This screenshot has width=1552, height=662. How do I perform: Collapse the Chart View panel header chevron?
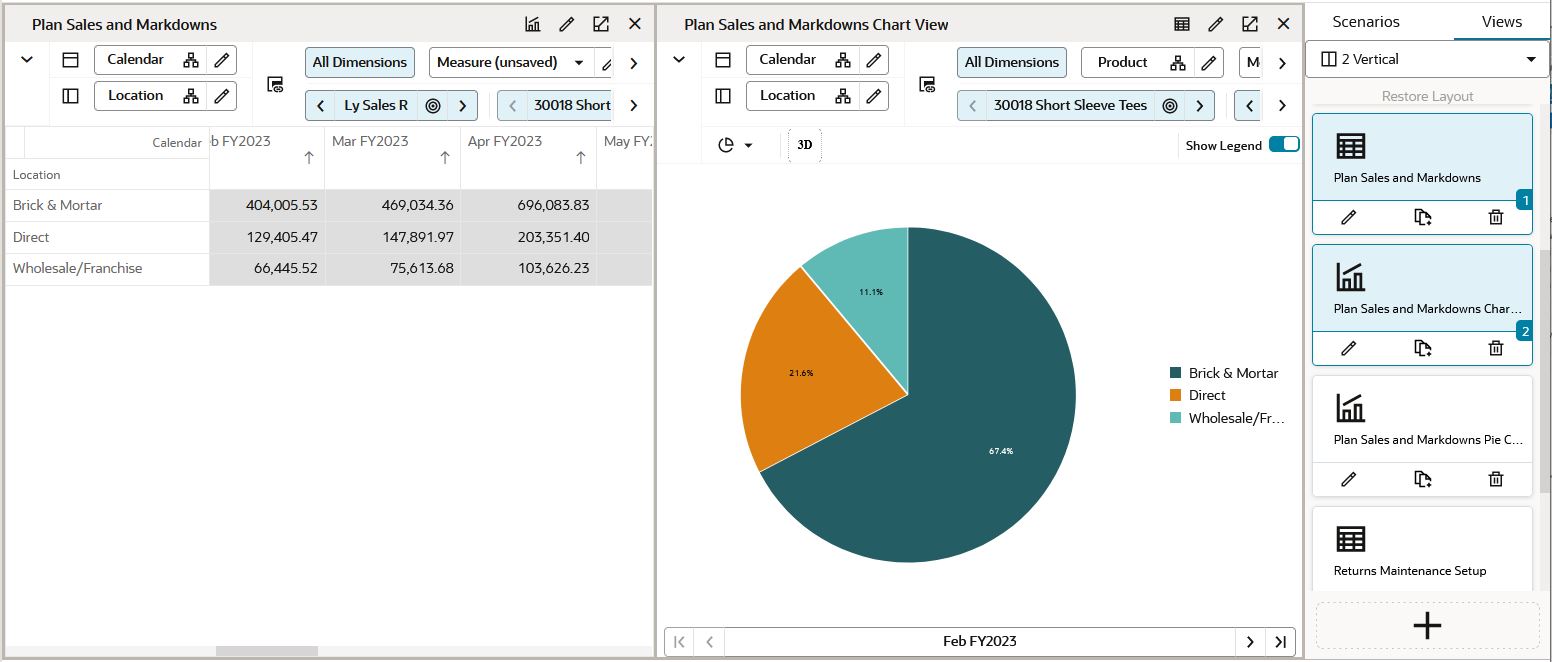pyautogui.click(x=679, y=60)
